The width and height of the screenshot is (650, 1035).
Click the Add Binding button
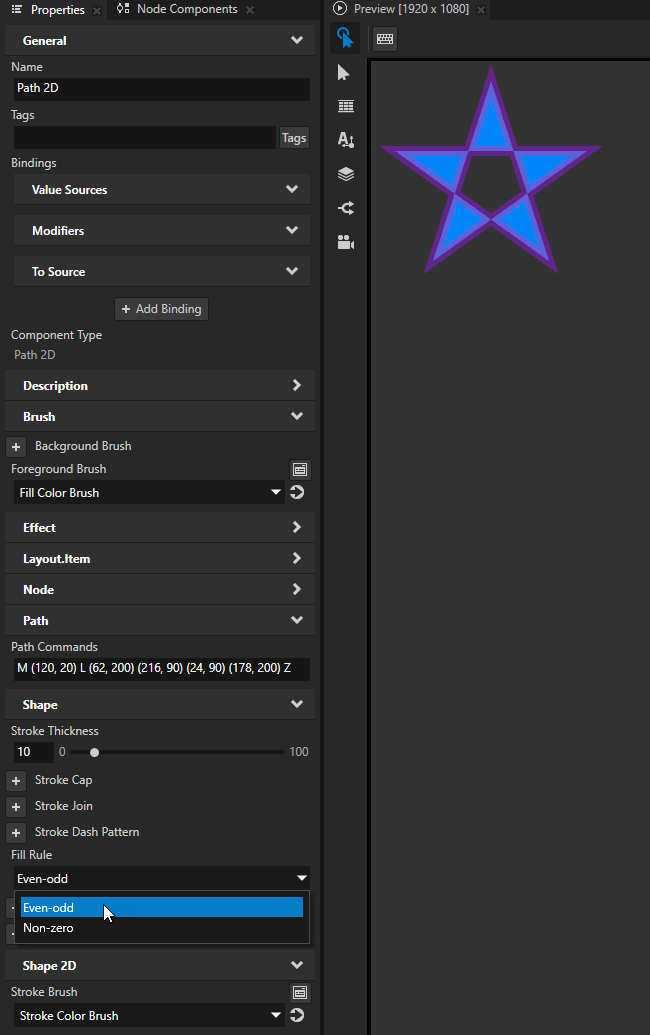click(x=162, y=309)
